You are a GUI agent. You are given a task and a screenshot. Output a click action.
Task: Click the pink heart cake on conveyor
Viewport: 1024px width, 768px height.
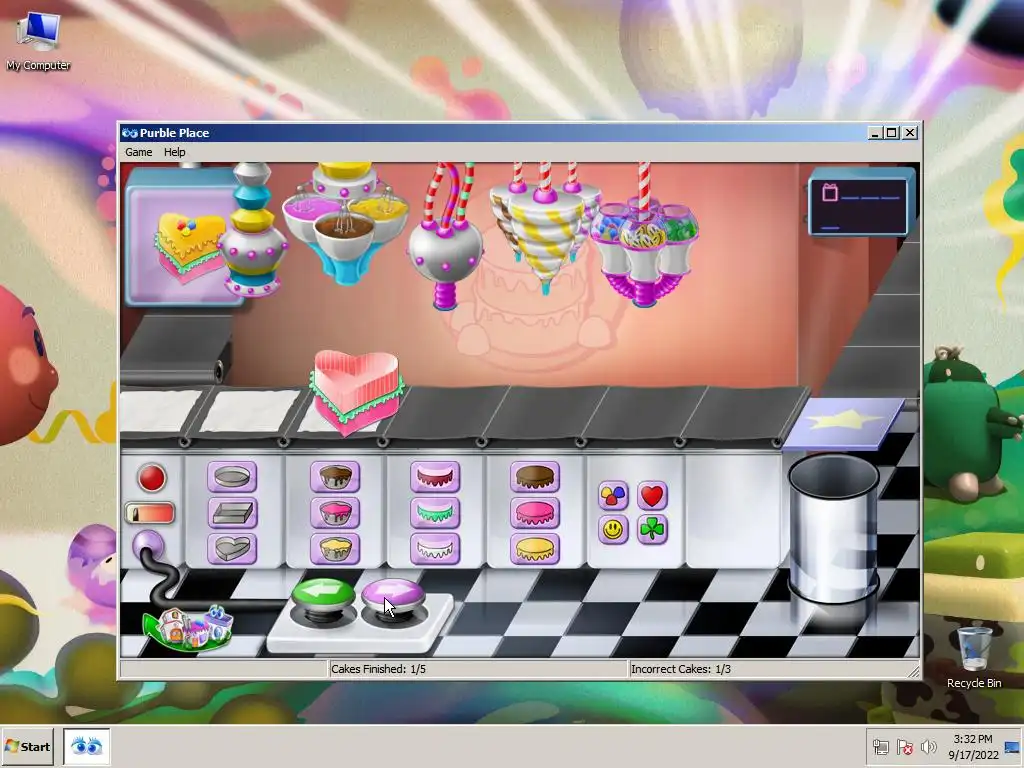point(356,392)
